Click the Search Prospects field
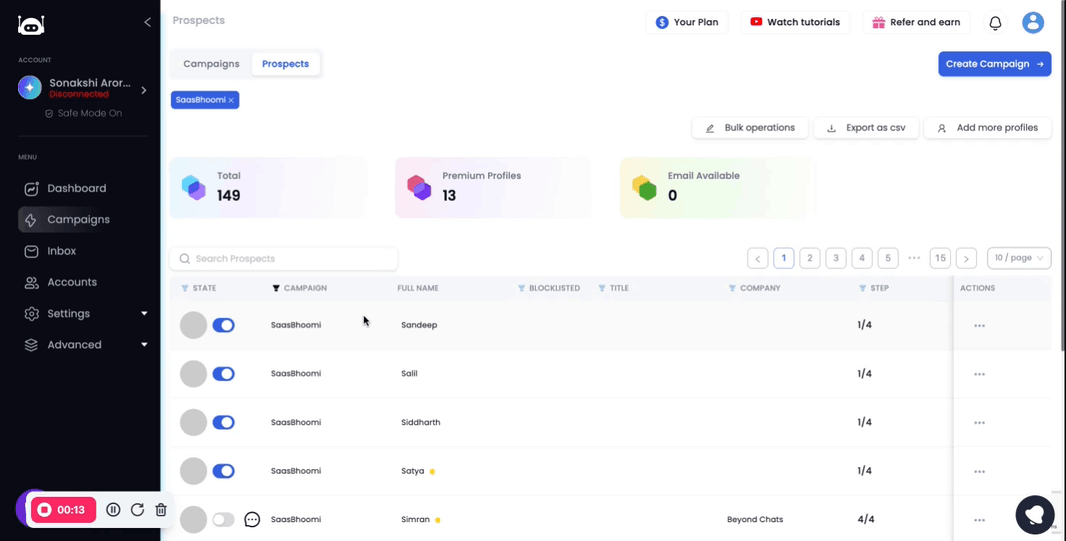The image size is (1066, 541). coord(283,259)
